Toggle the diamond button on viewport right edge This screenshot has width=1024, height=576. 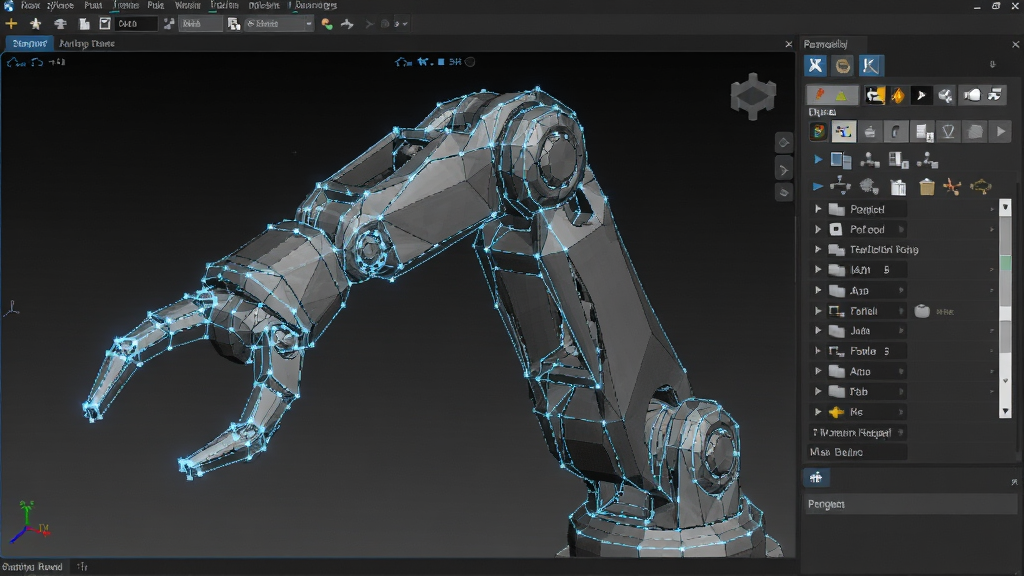pos(784,142)
